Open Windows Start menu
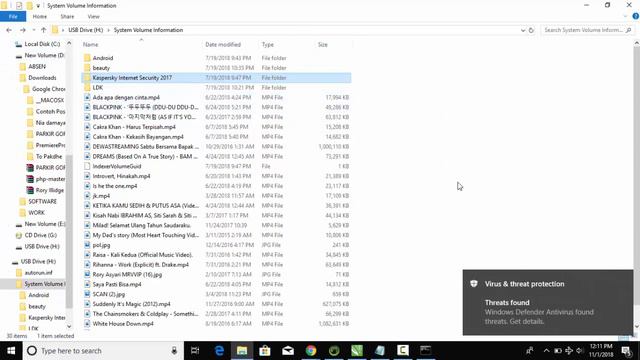The height and width of the screenshot is (360, 640). tap(11, 351)
